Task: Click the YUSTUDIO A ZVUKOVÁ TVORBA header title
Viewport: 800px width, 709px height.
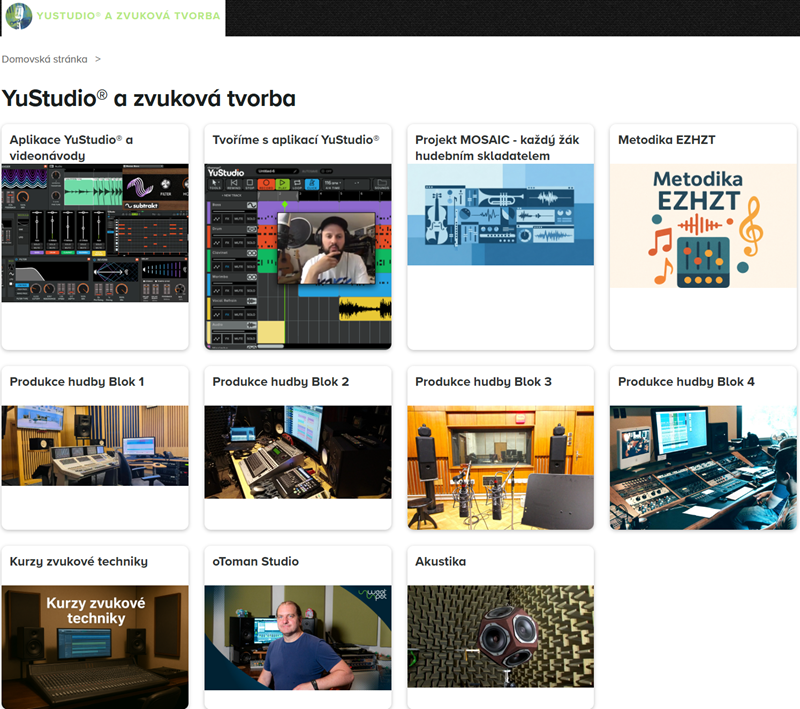Action: (x=128, y=16)
